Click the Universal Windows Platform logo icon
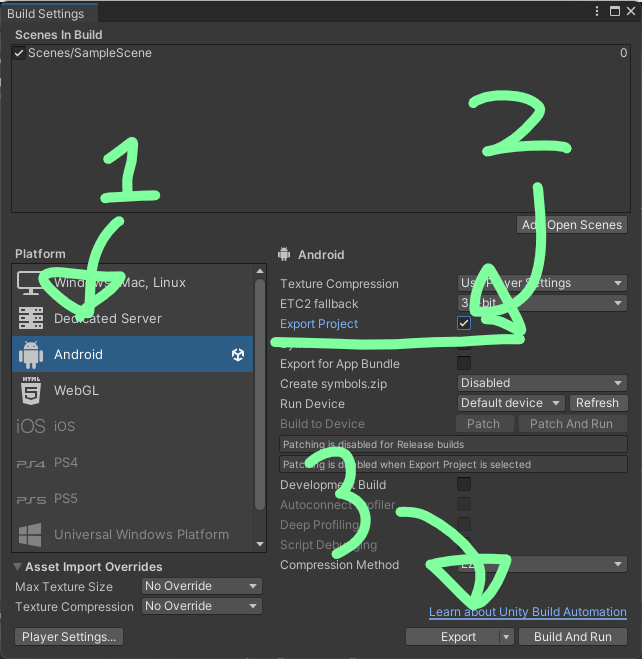Screen dimensions: 642x659 (30, 535)
